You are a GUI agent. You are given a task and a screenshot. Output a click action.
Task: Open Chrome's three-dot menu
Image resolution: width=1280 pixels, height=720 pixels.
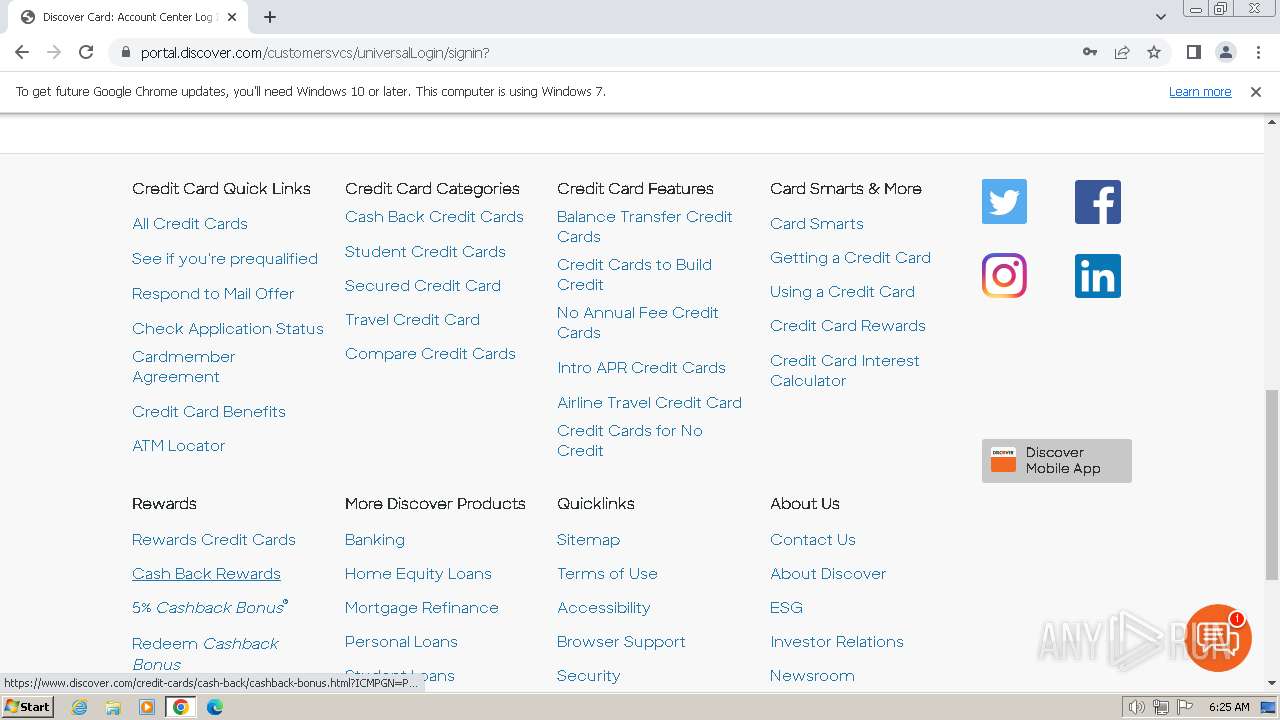pos(1258,52)
